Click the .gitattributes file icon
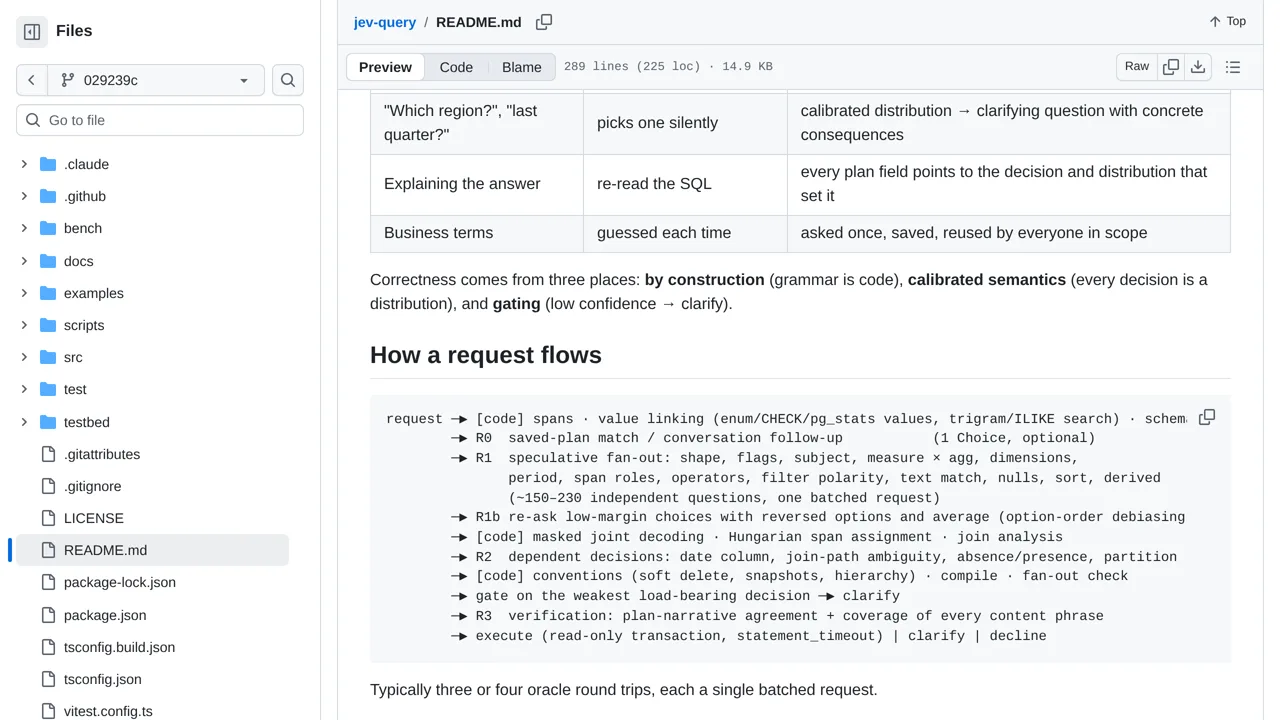This screenshot has width=1280, height=720. pyautogui.click(x=48, y=454)
